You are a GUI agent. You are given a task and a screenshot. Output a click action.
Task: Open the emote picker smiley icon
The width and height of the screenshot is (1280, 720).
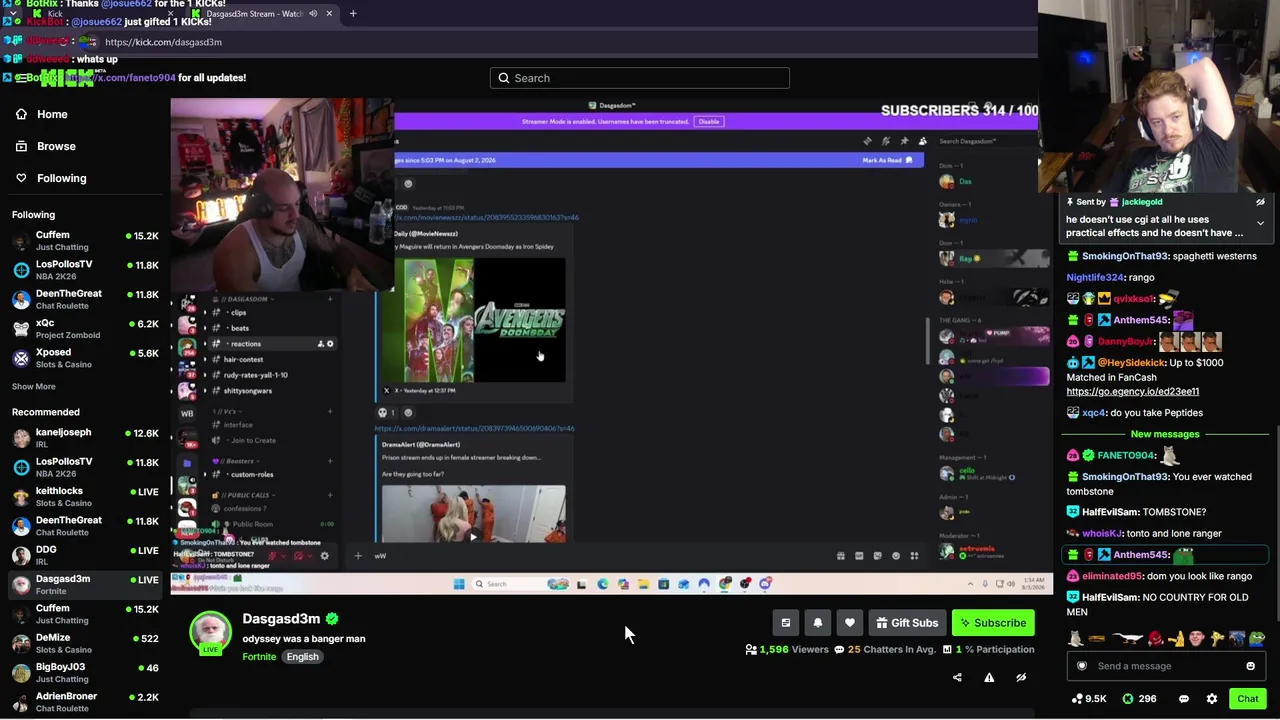(1250, 666)
